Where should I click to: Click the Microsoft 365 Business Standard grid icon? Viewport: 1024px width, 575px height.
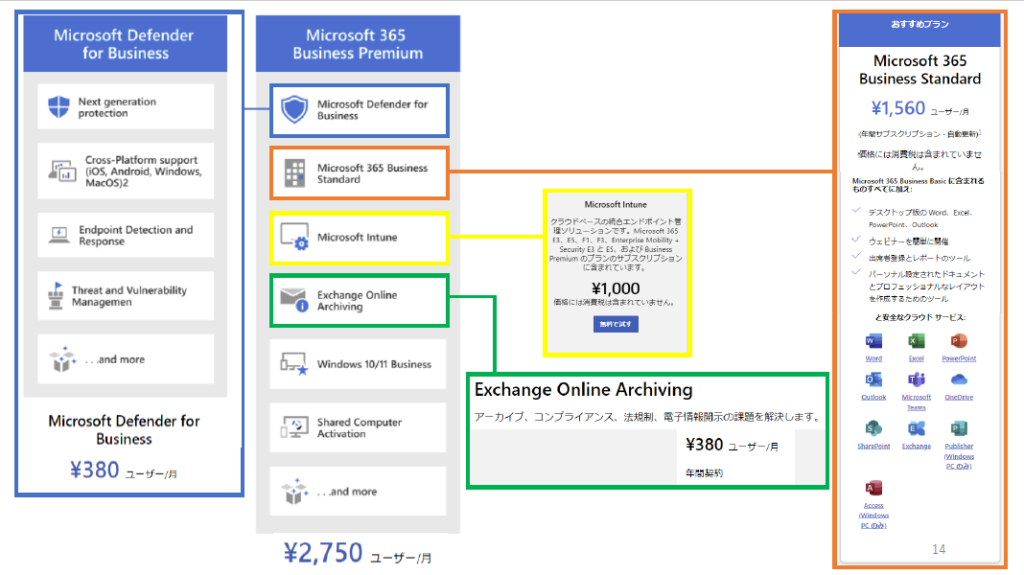click(295, 173)
